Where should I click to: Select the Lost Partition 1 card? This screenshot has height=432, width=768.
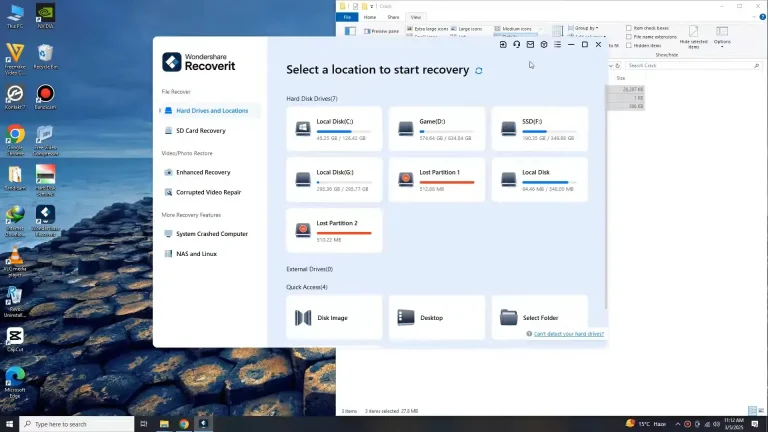coord(437,180)
